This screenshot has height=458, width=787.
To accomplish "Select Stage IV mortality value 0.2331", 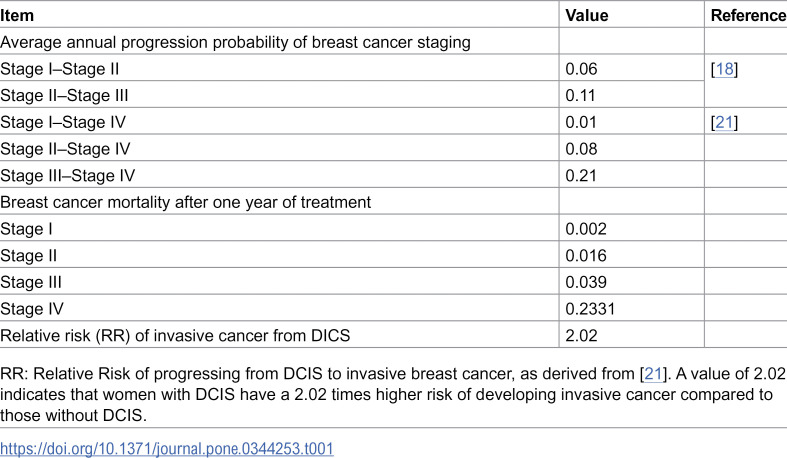I will (590, 309).
